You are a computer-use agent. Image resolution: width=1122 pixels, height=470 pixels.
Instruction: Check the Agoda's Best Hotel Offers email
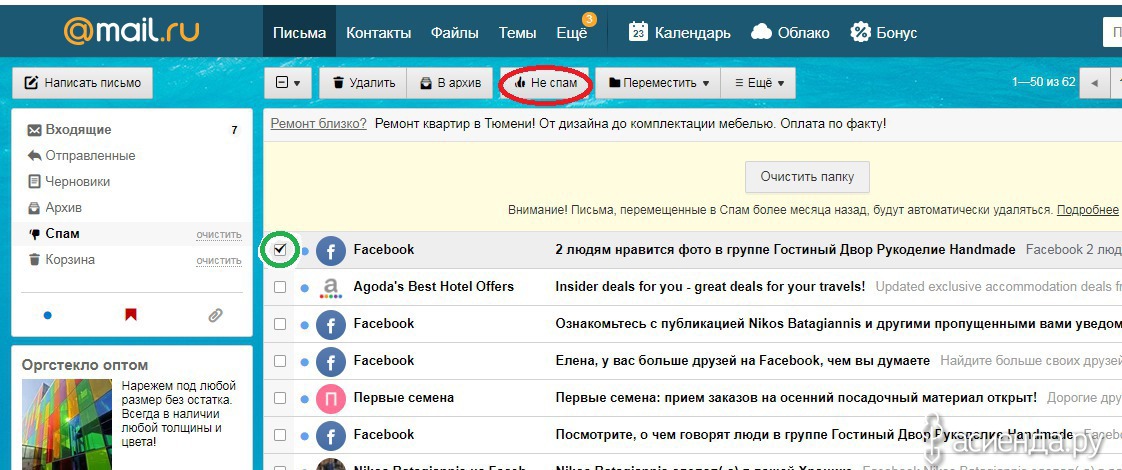280,287
